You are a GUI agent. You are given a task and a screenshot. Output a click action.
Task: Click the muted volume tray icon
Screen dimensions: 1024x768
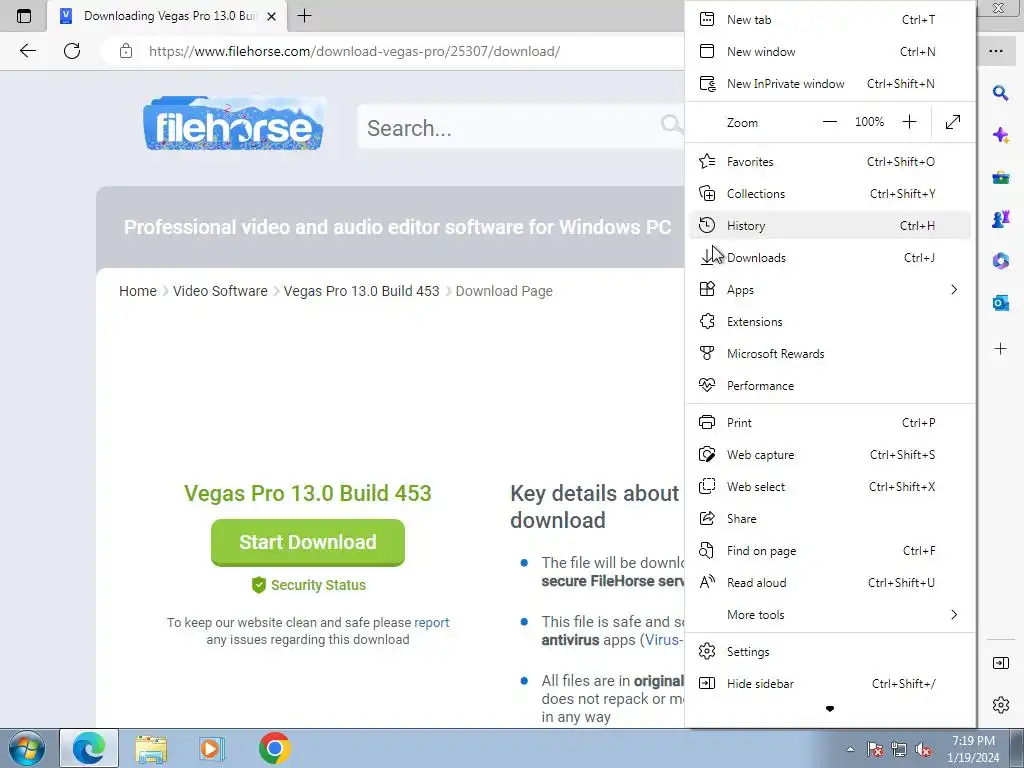click(x=923, y=749)
